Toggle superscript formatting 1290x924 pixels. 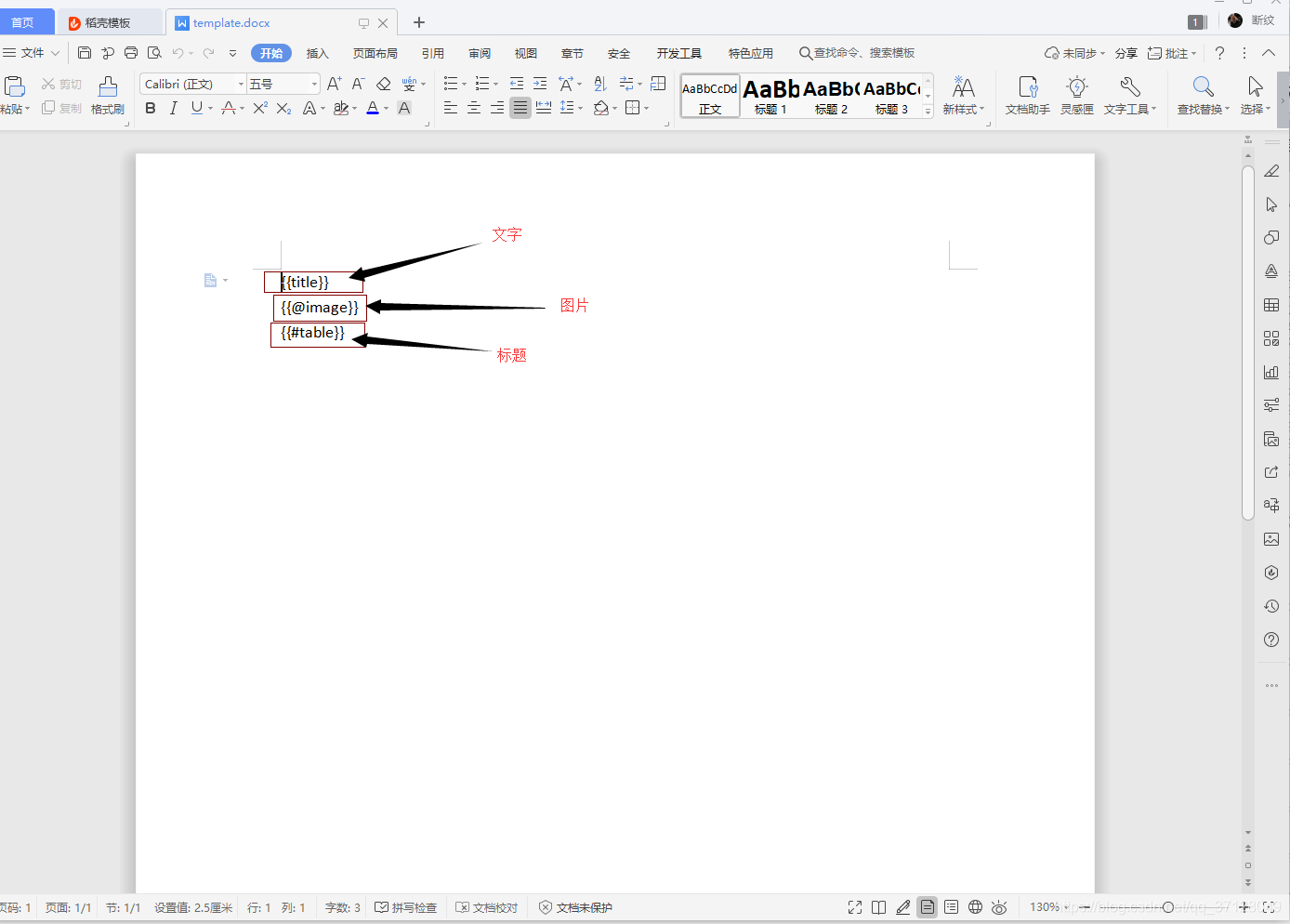pyautogui.click(x=260, y=109)
